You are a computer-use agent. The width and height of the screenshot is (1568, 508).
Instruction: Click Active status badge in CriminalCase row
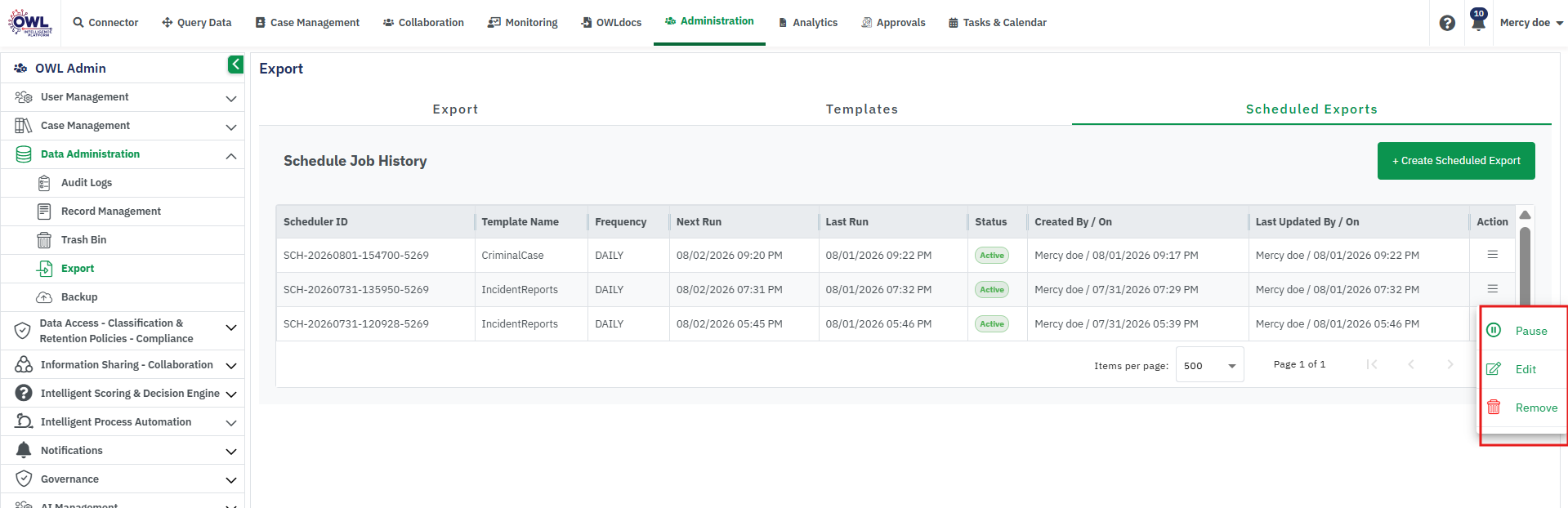(991, 256)
